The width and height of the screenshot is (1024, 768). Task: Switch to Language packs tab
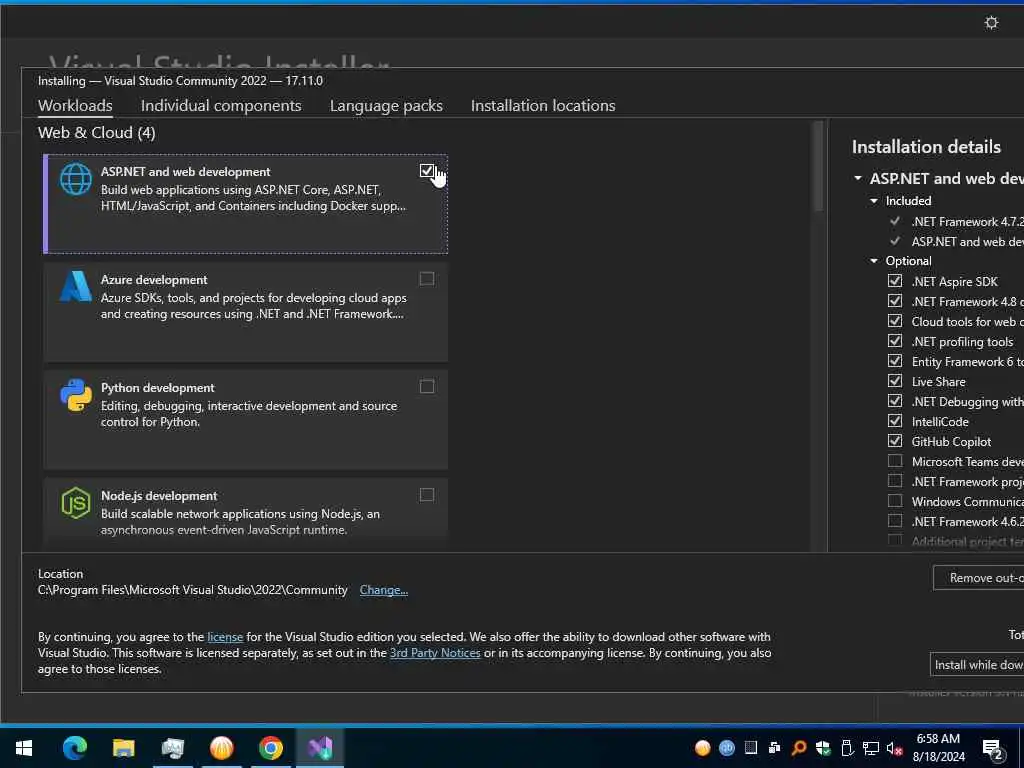(386, 106)
